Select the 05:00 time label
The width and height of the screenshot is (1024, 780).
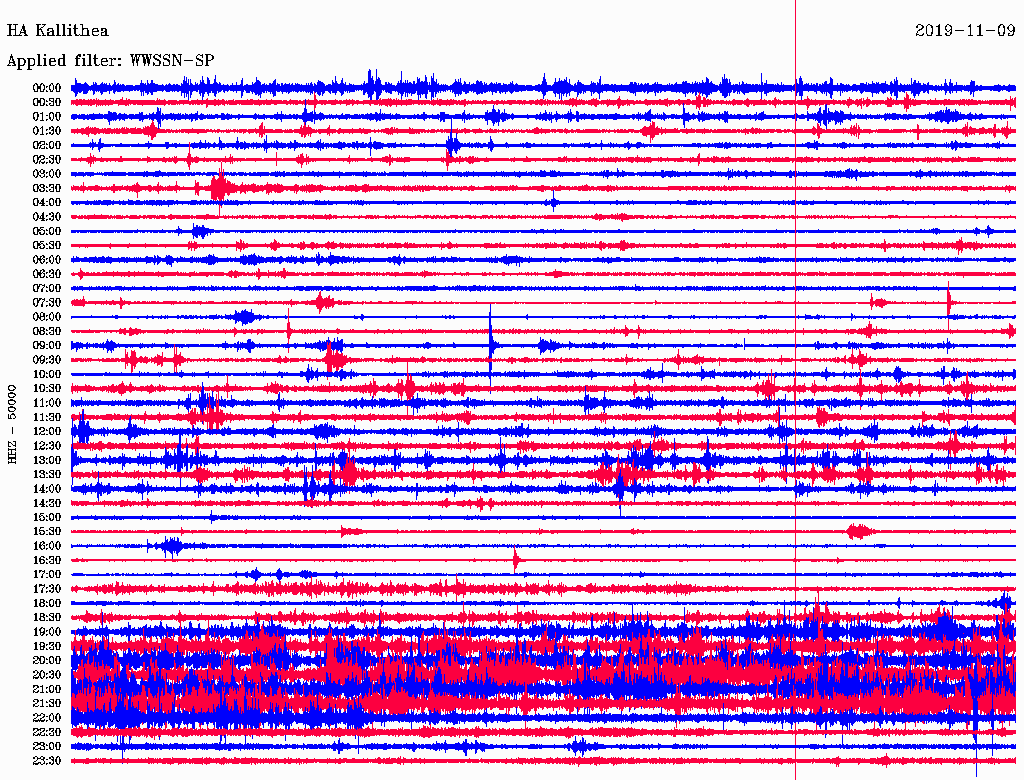click(47, 231)
